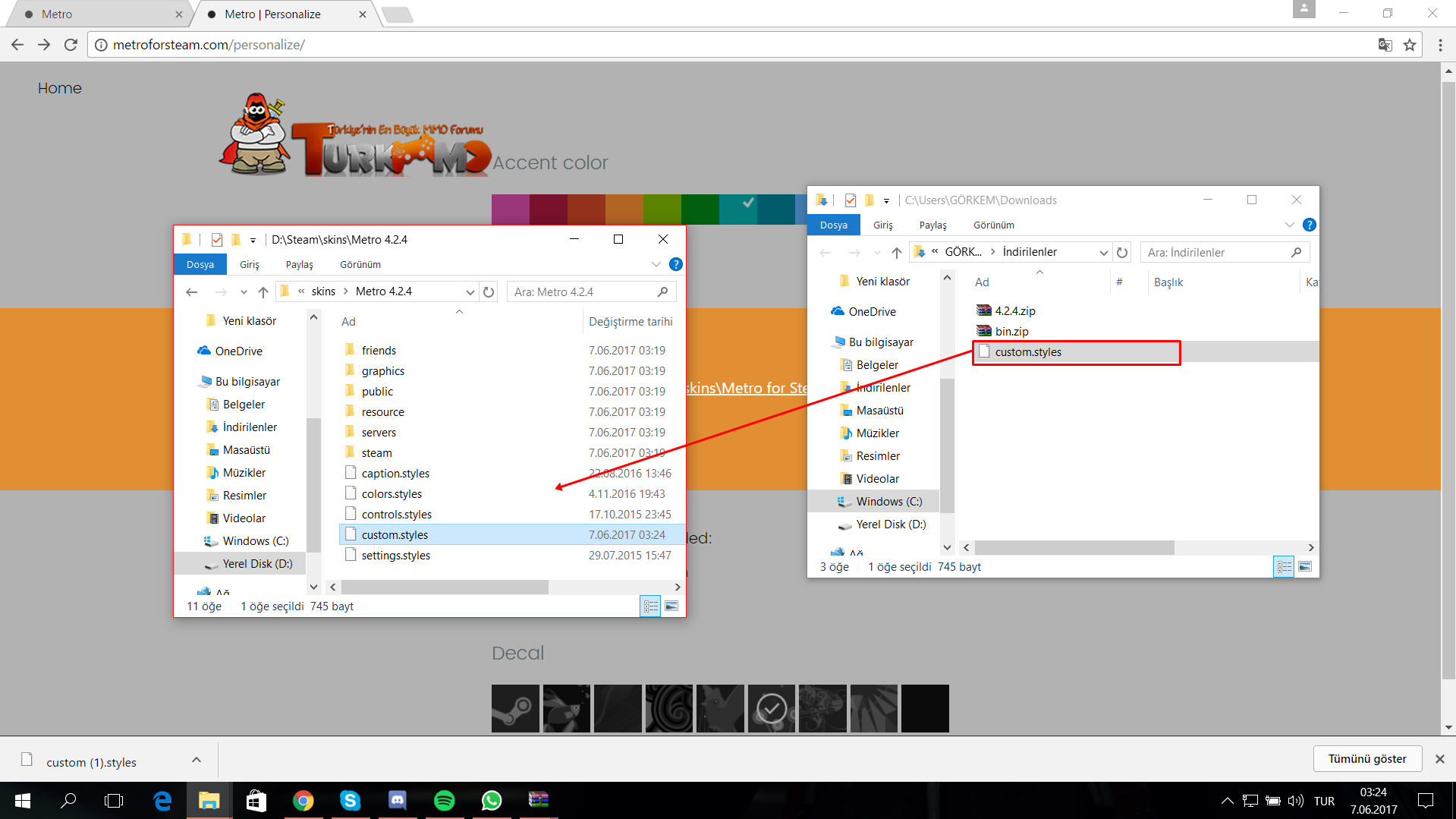Expand ribbon chevron in Metro 4.2.4 window
The height and width of the screenshot is (819, 1456).
click(x=656, y=264)
